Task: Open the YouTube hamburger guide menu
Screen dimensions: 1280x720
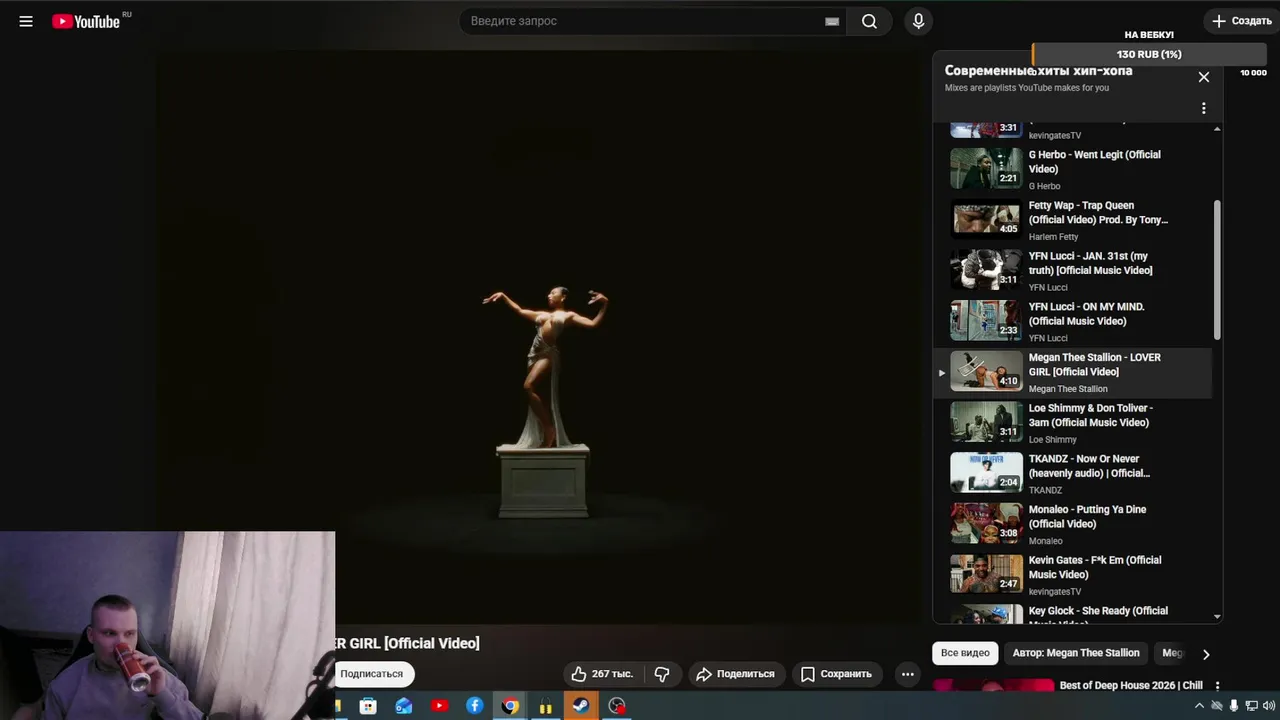Action: click(26, 21)
